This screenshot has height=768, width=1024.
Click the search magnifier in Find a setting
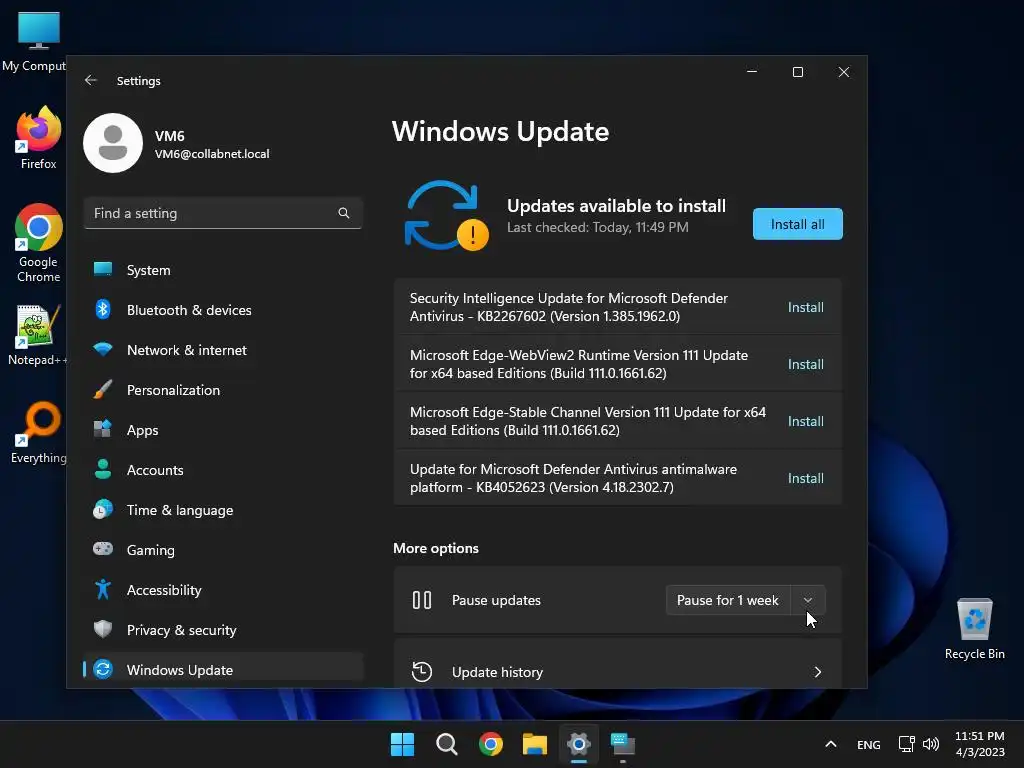pos(344,213)
